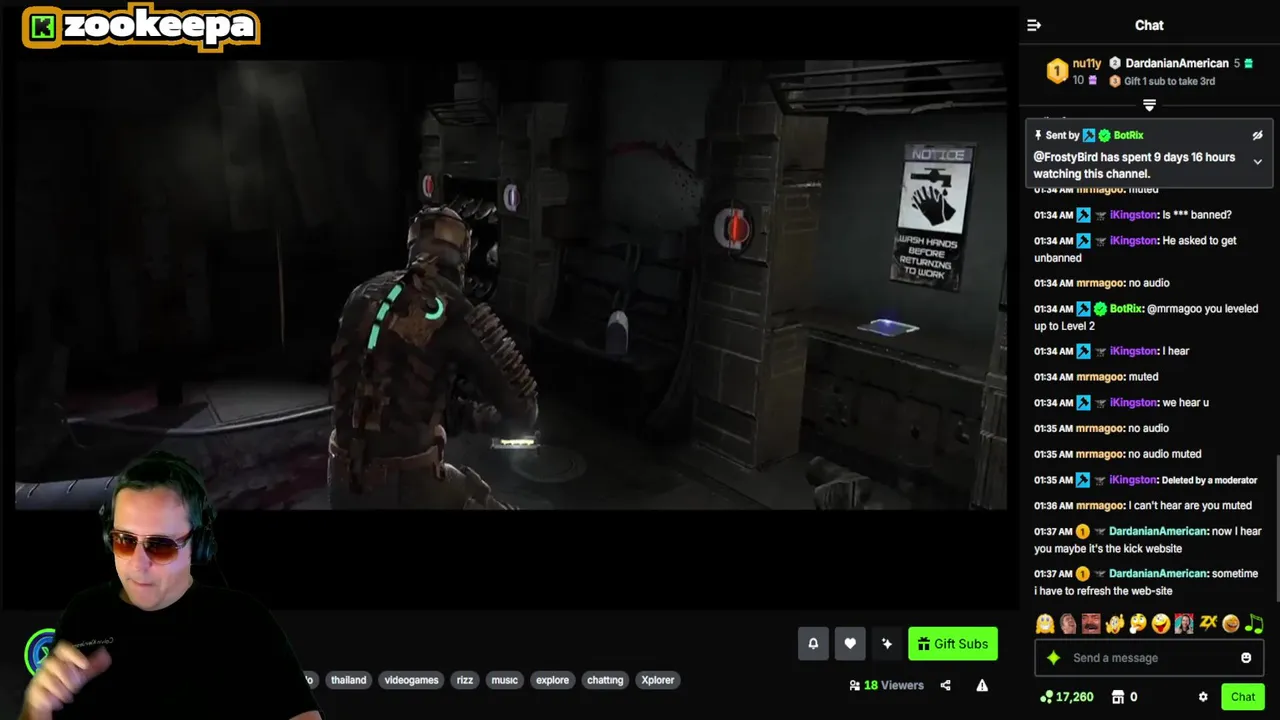Open the channel shop icon
1280x720 pixels.
point(1118,697)
